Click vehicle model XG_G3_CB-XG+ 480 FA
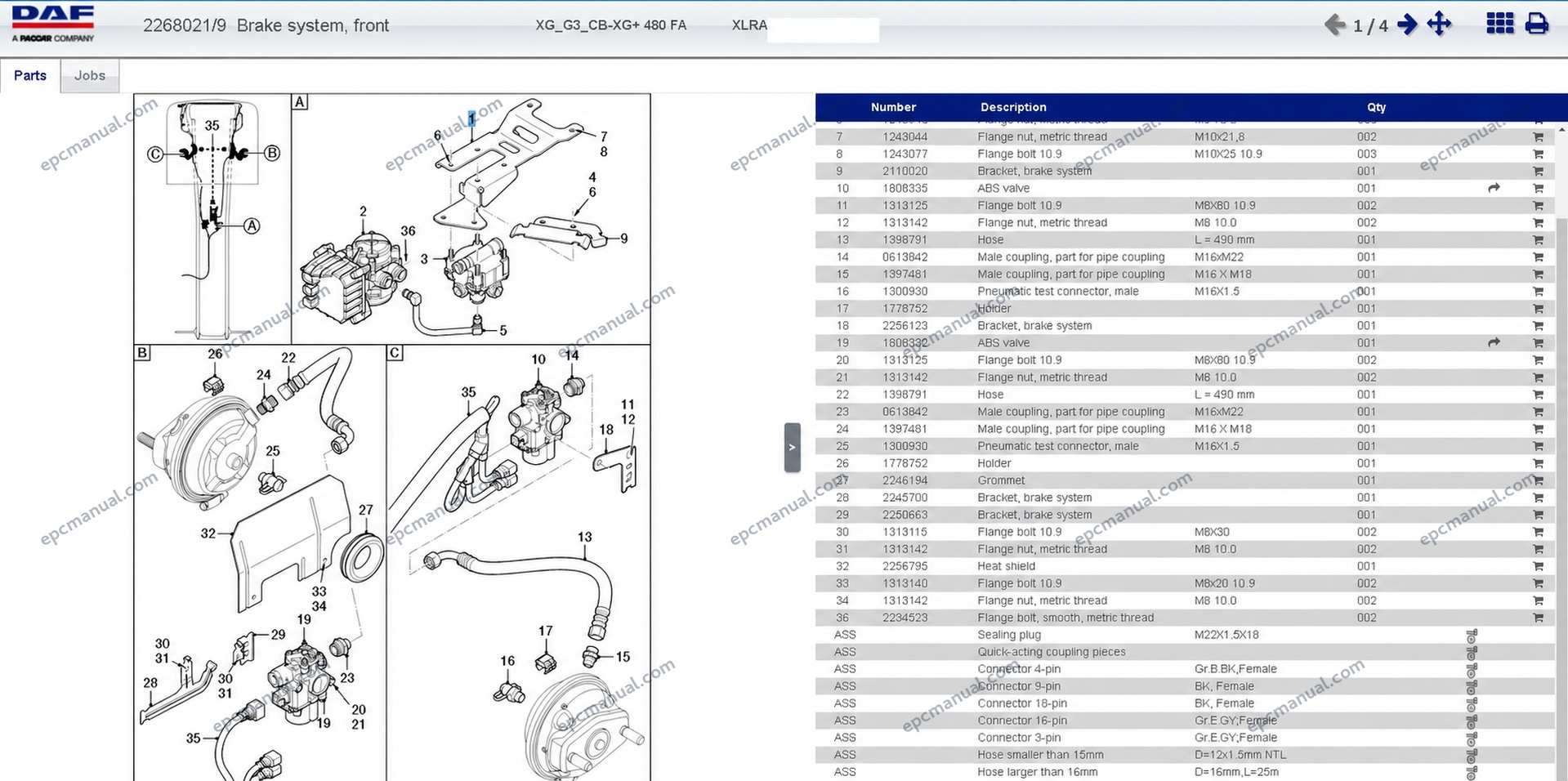 tap(610, 25)
